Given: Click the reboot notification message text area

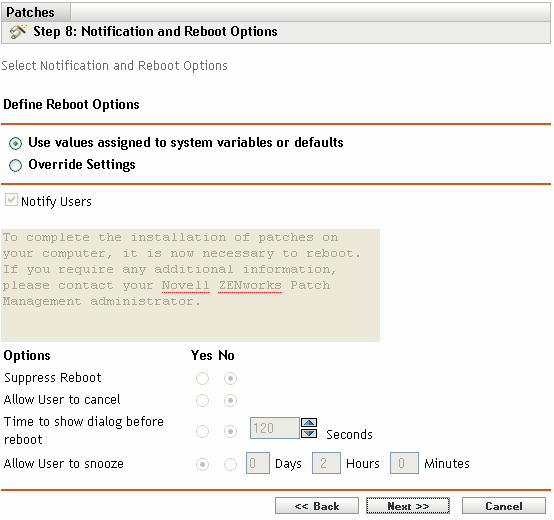Looking at the screenshot, I should 191,285.
